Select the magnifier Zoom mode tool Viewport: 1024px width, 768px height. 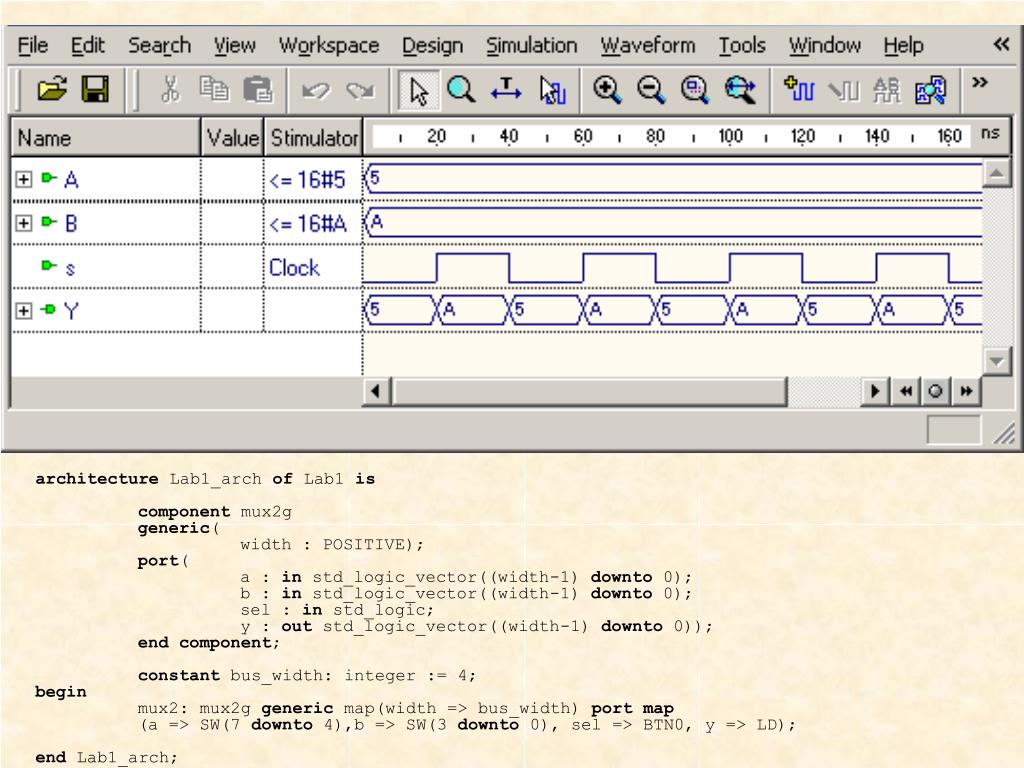coord(461,89)
